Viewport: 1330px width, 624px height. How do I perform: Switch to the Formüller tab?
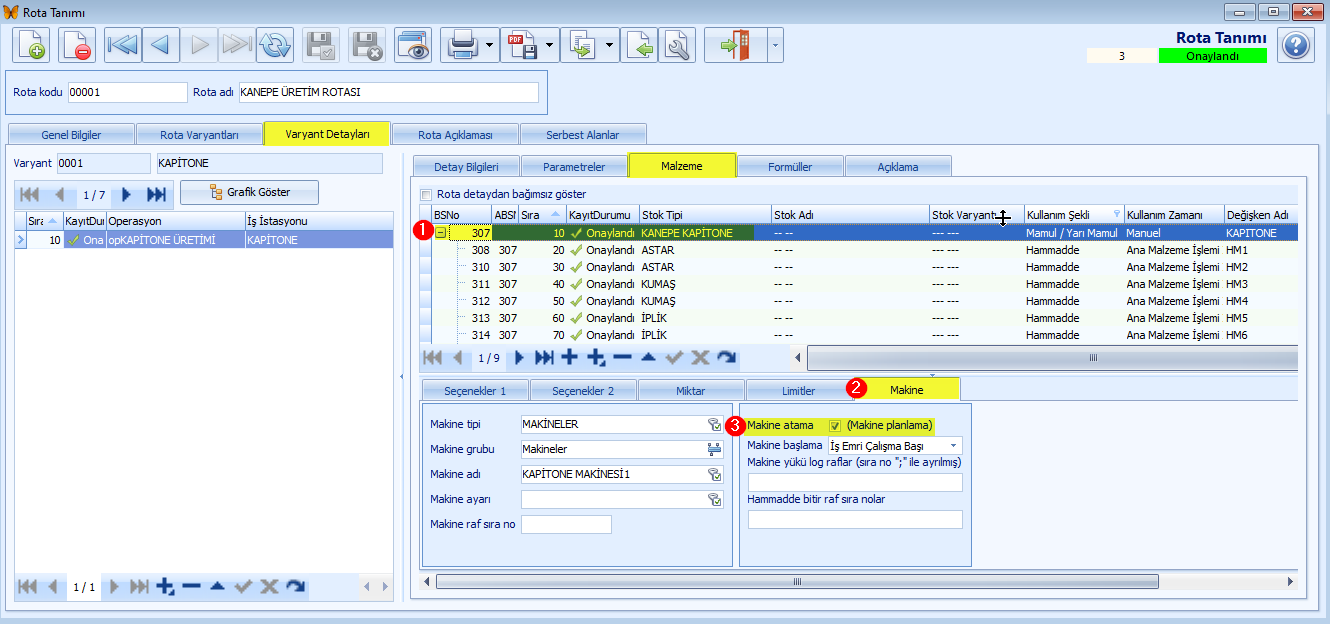click(x=789, y=166)
